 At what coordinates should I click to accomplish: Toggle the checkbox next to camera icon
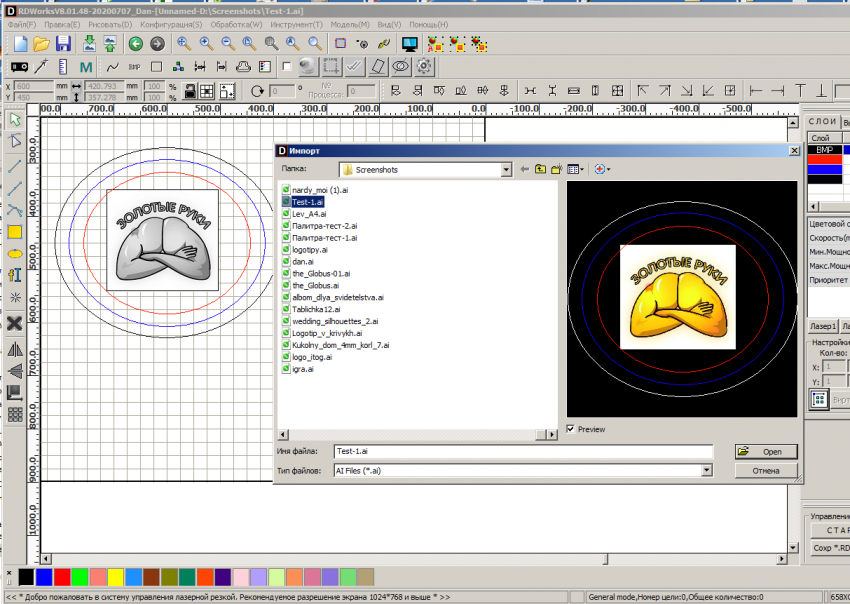point(288,67)
